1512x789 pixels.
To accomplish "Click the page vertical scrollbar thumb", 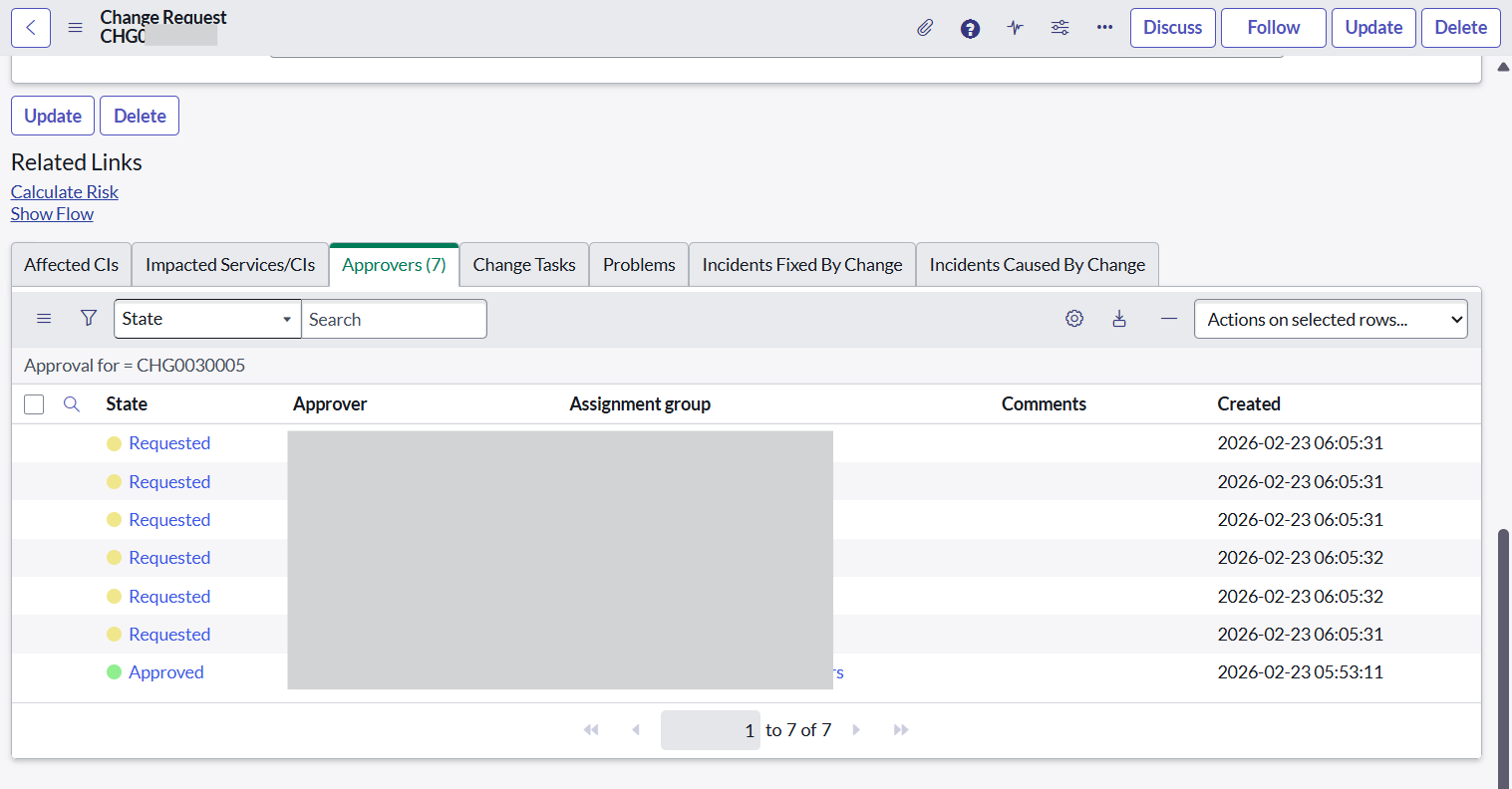I will coord(1503,657).
